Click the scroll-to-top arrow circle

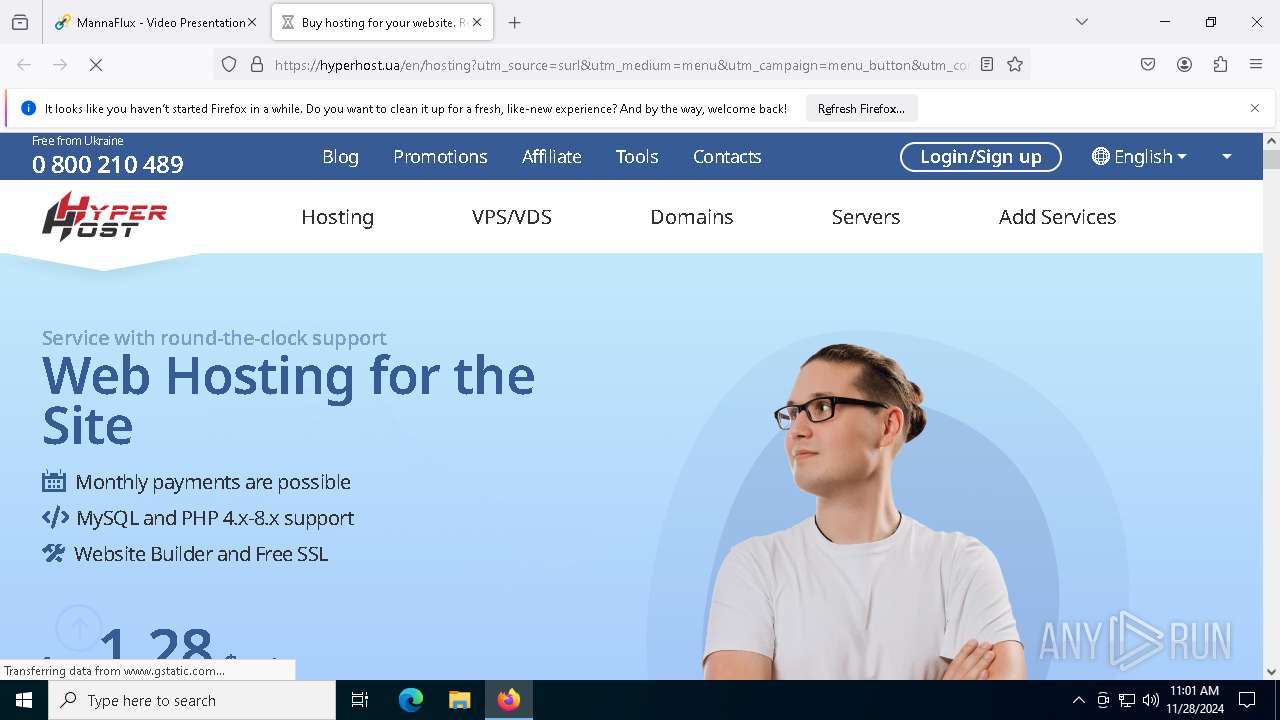point(79,628)
